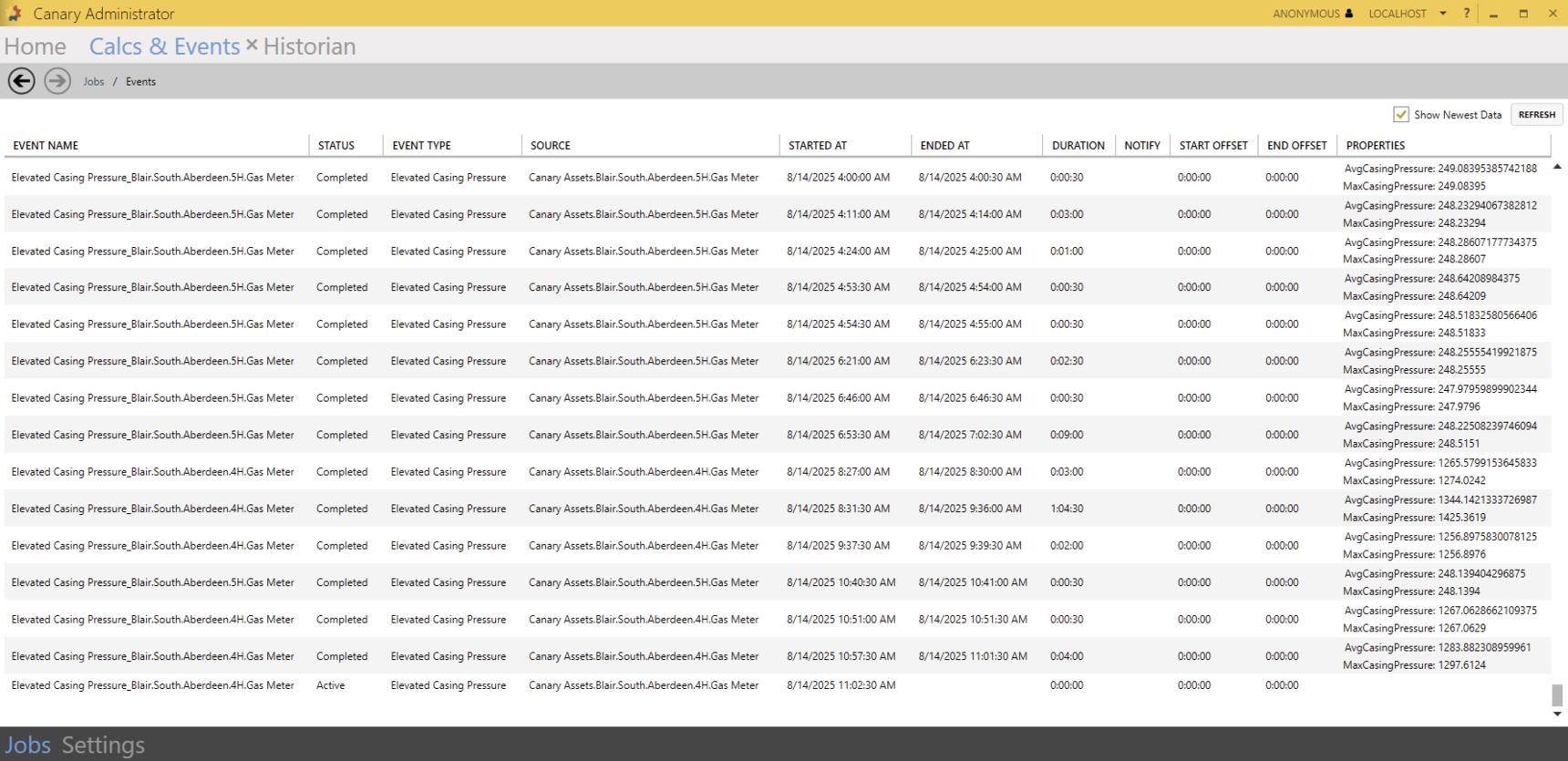Close the Calcs & Events tab
Screen dimensions: 1568x761
click(x=252, y=45)
